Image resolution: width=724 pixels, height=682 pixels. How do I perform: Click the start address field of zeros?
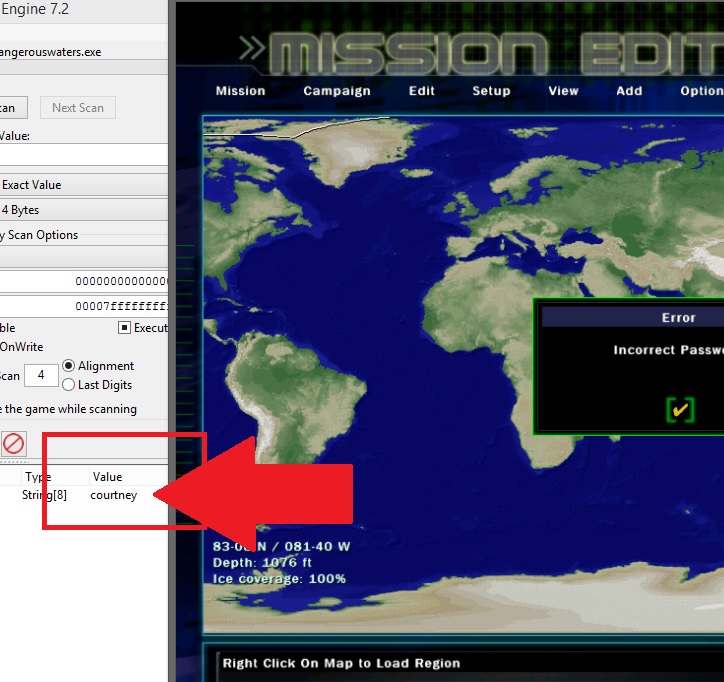tap(84, 281)
